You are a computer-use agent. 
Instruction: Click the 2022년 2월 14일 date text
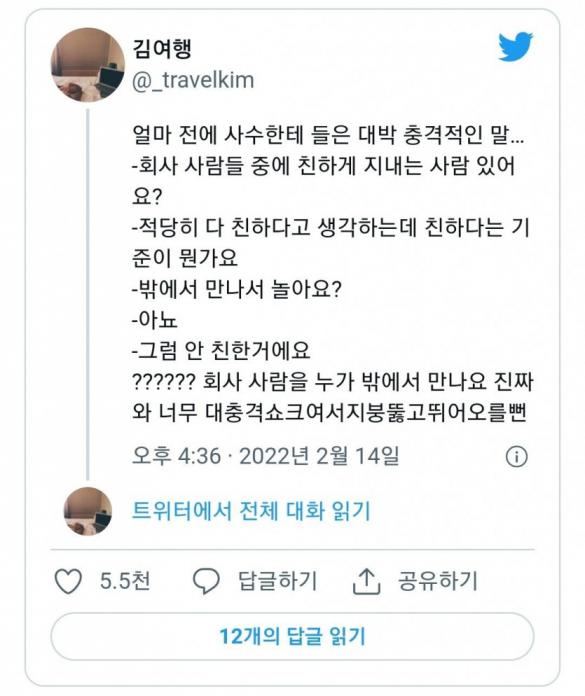click(x=320, y=456)
